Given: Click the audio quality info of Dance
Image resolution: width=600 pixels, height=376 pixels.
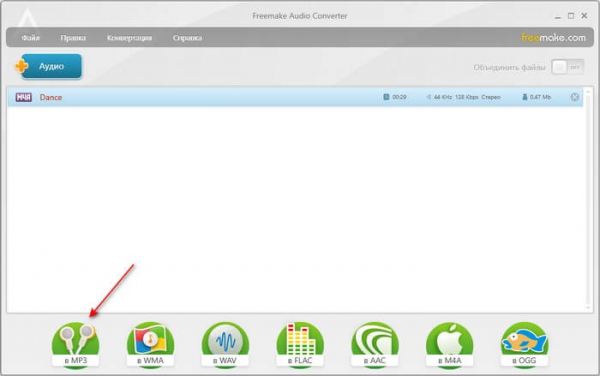Looking at the screenshot, I should (x=463, y=97).
